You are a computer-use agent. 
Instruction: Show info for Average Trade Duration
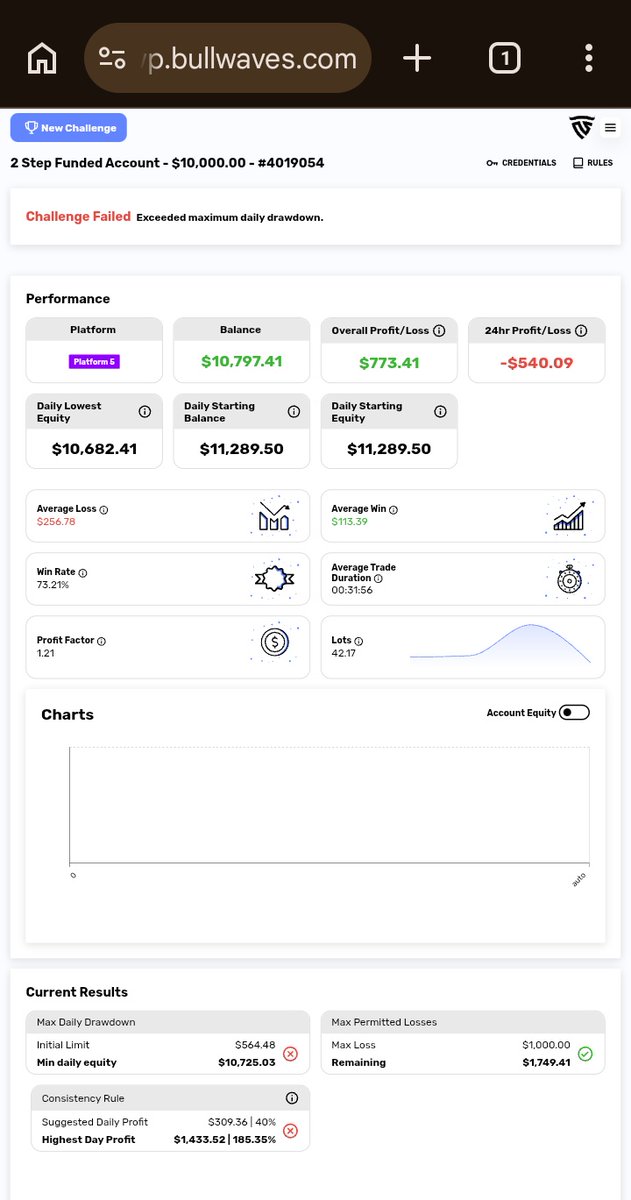coord(379,578)
